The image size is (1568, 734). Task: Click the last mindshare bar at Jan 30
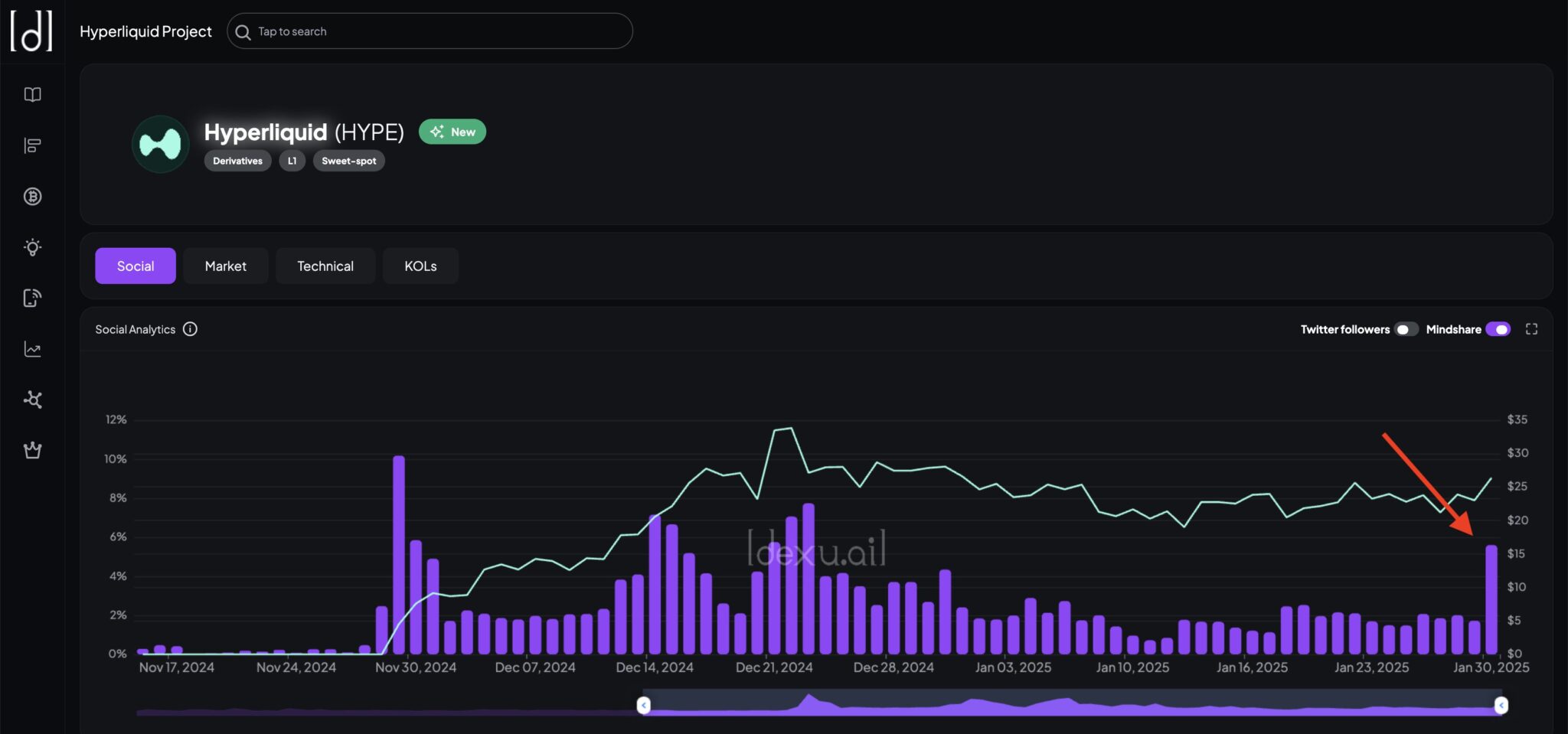coord(1491,599)
